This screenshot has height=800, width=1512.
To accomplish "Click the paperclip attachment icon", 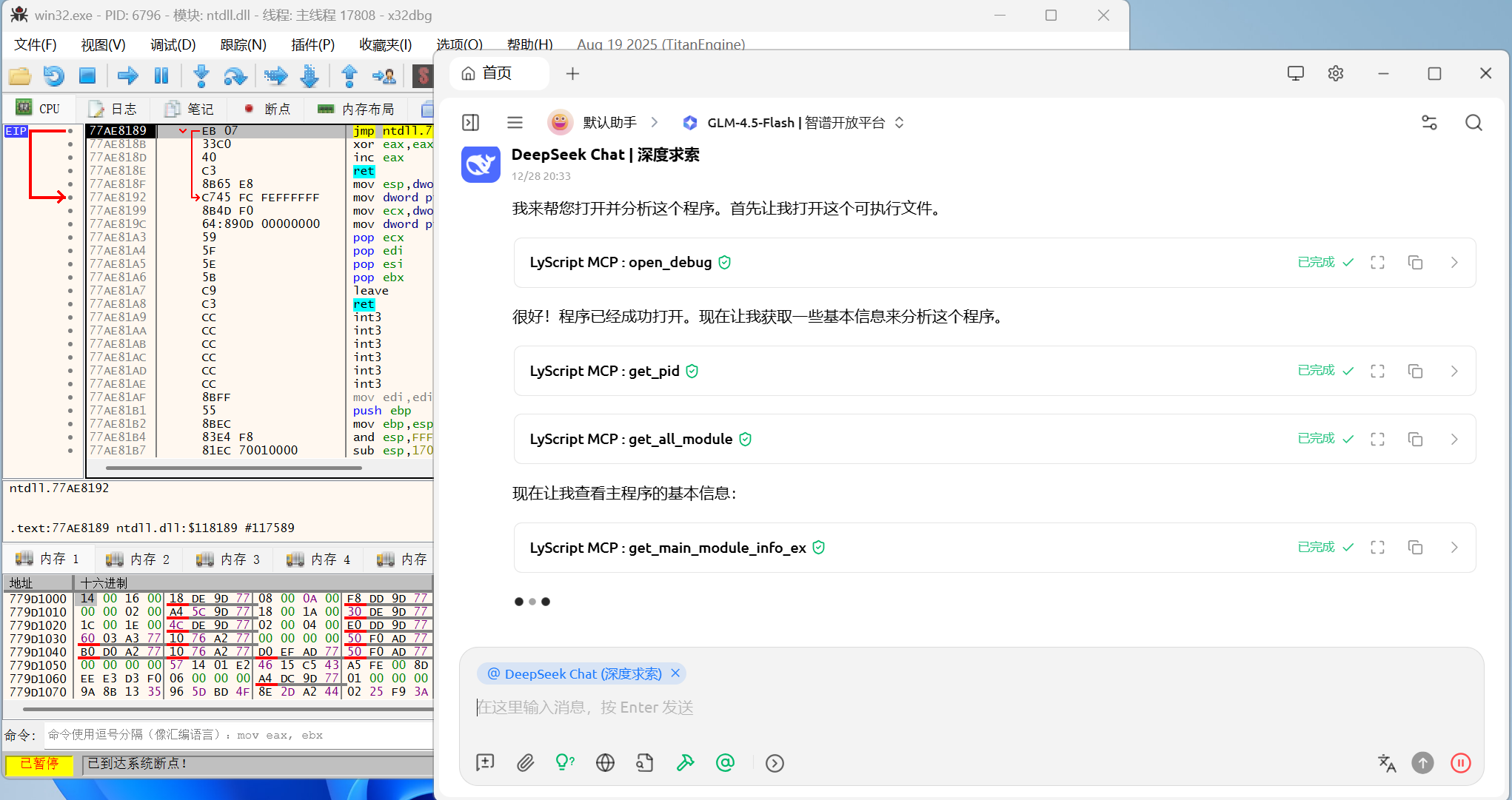I will point(525,763).
